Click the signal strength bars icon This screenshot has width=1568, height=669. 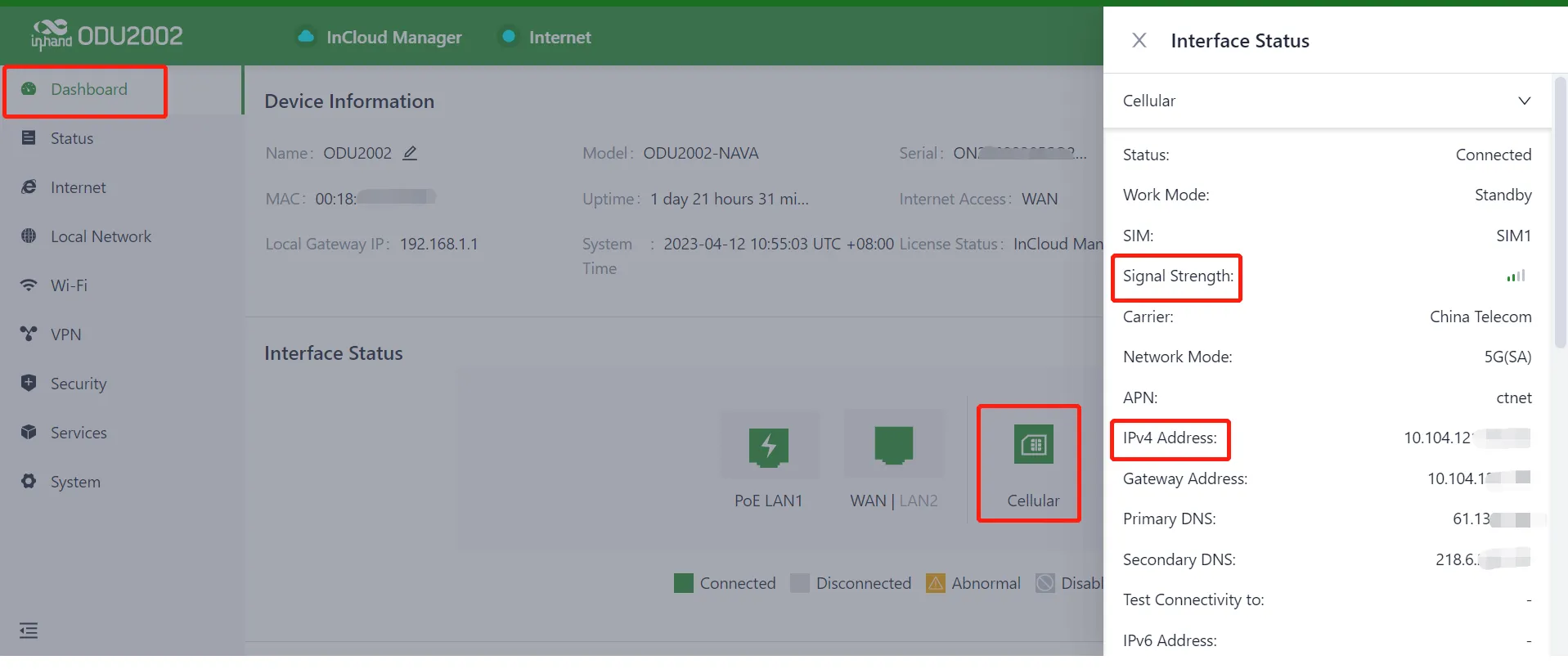pyautogui.click(x=1516, y=276)
